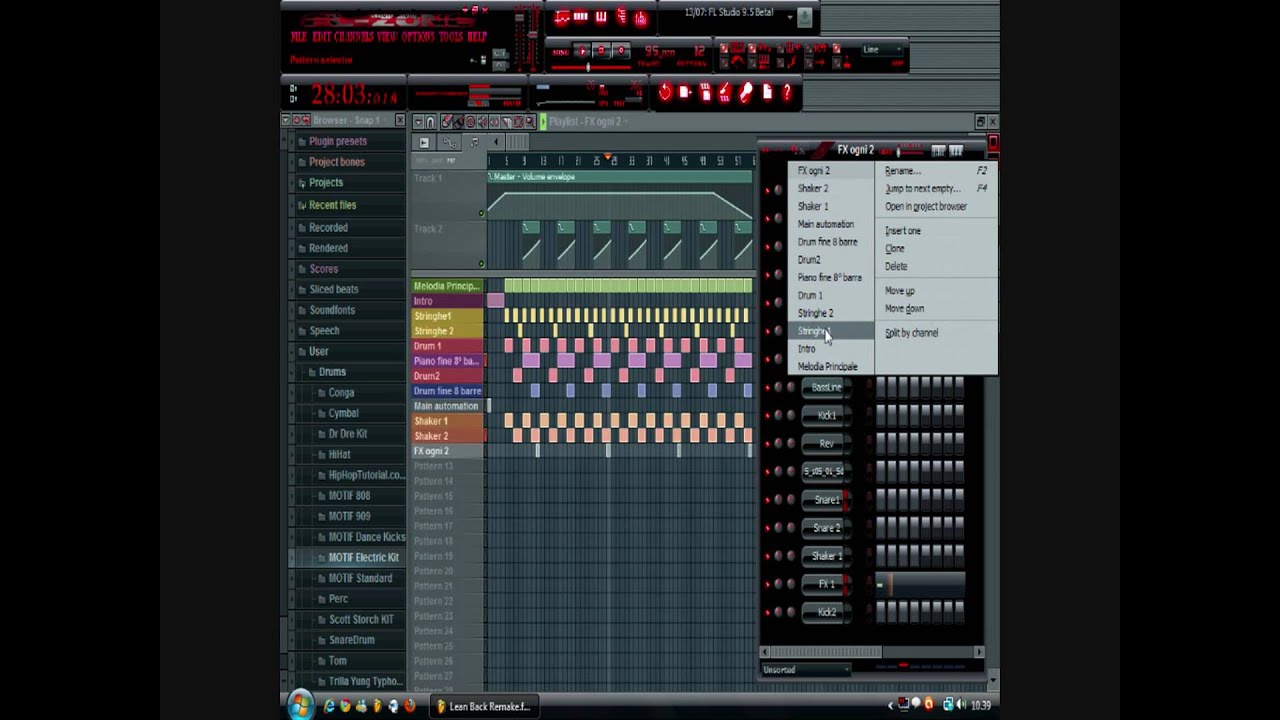This screenshot has height=720, width=1280.
Task: Choose Split by channel from context menu
Action: (911, 333)
